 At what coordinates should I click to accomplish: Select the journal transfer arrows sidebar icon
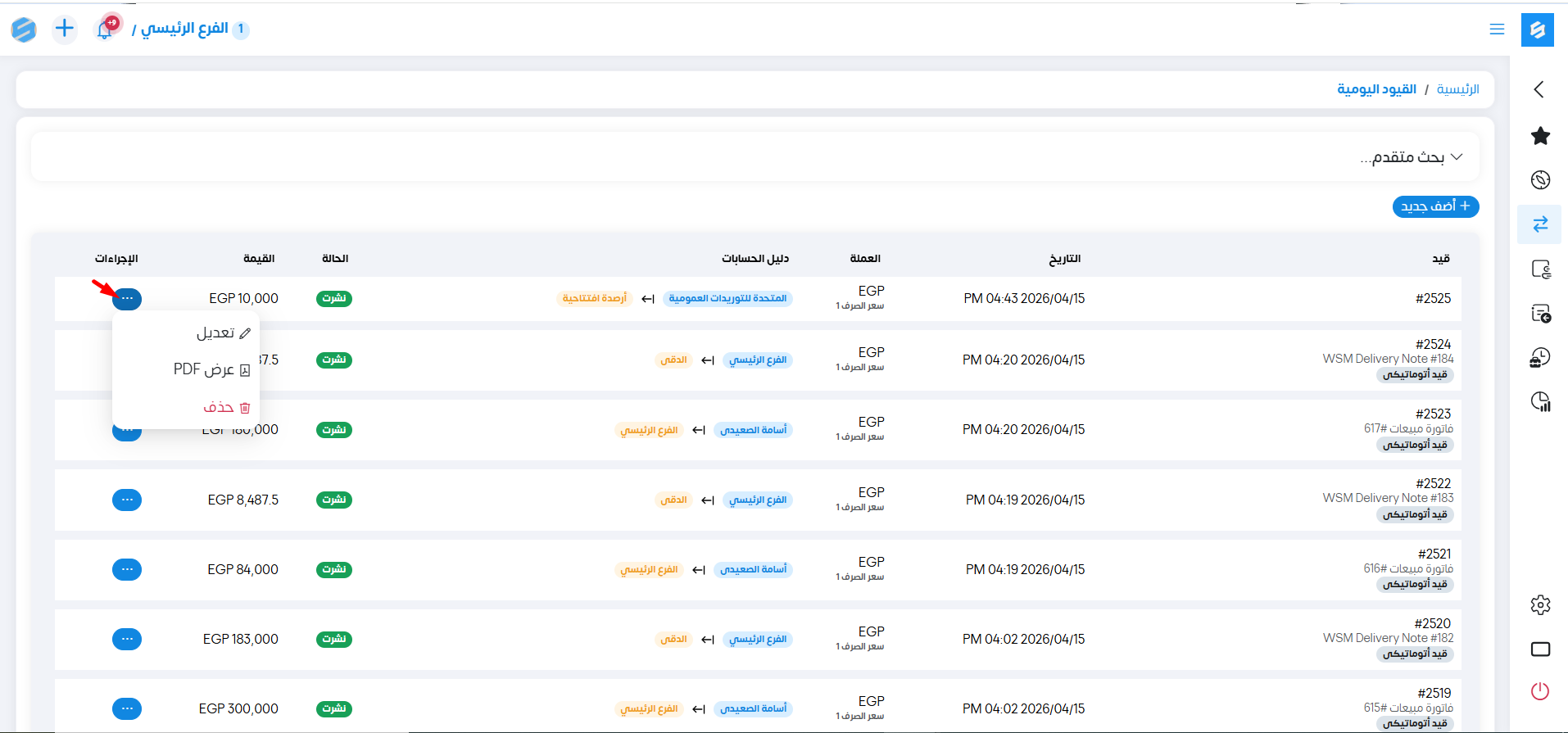pos(1540,224)
